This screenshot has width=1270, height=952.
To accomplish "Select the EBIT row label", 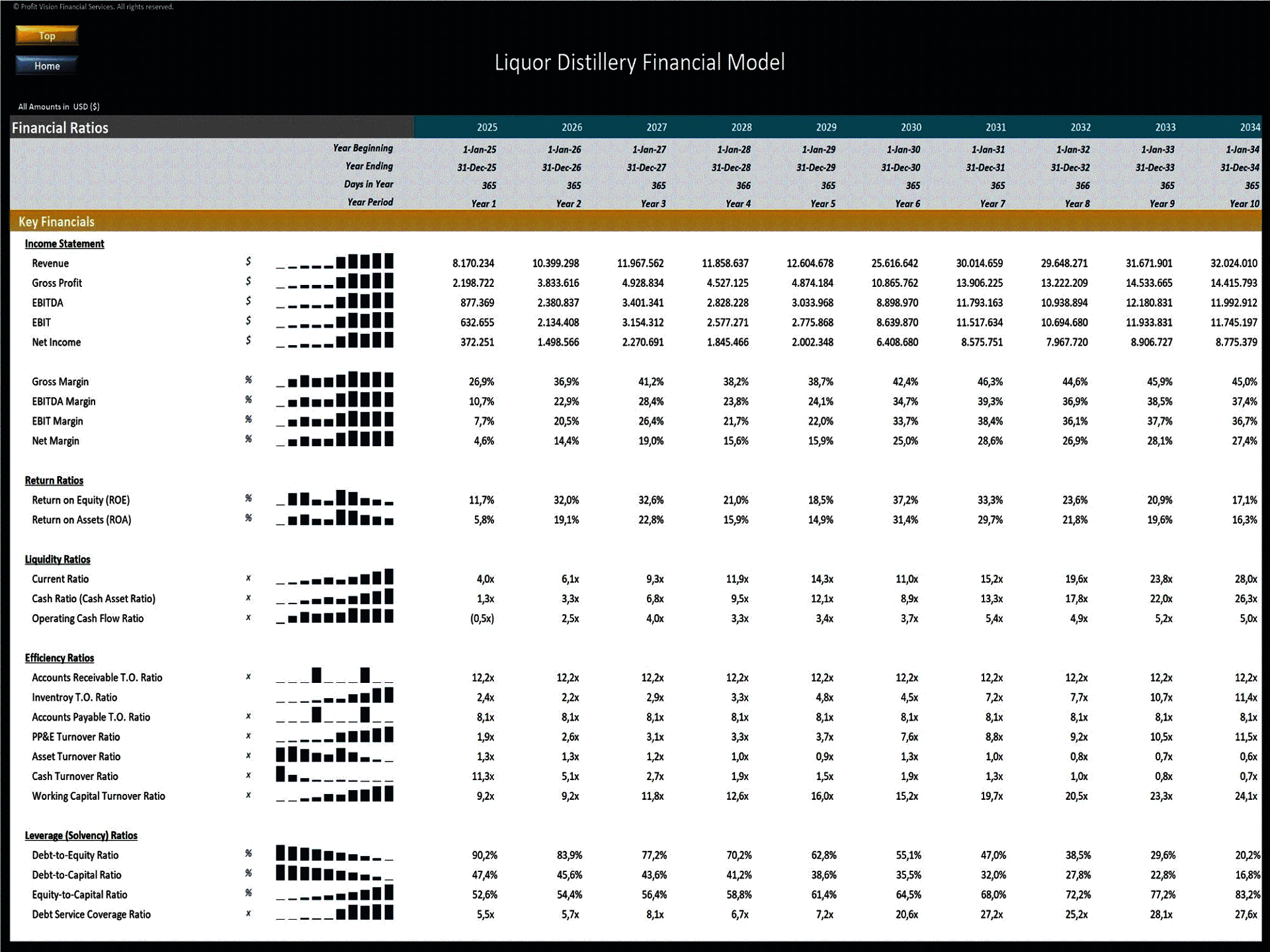I will coord(41,323).
